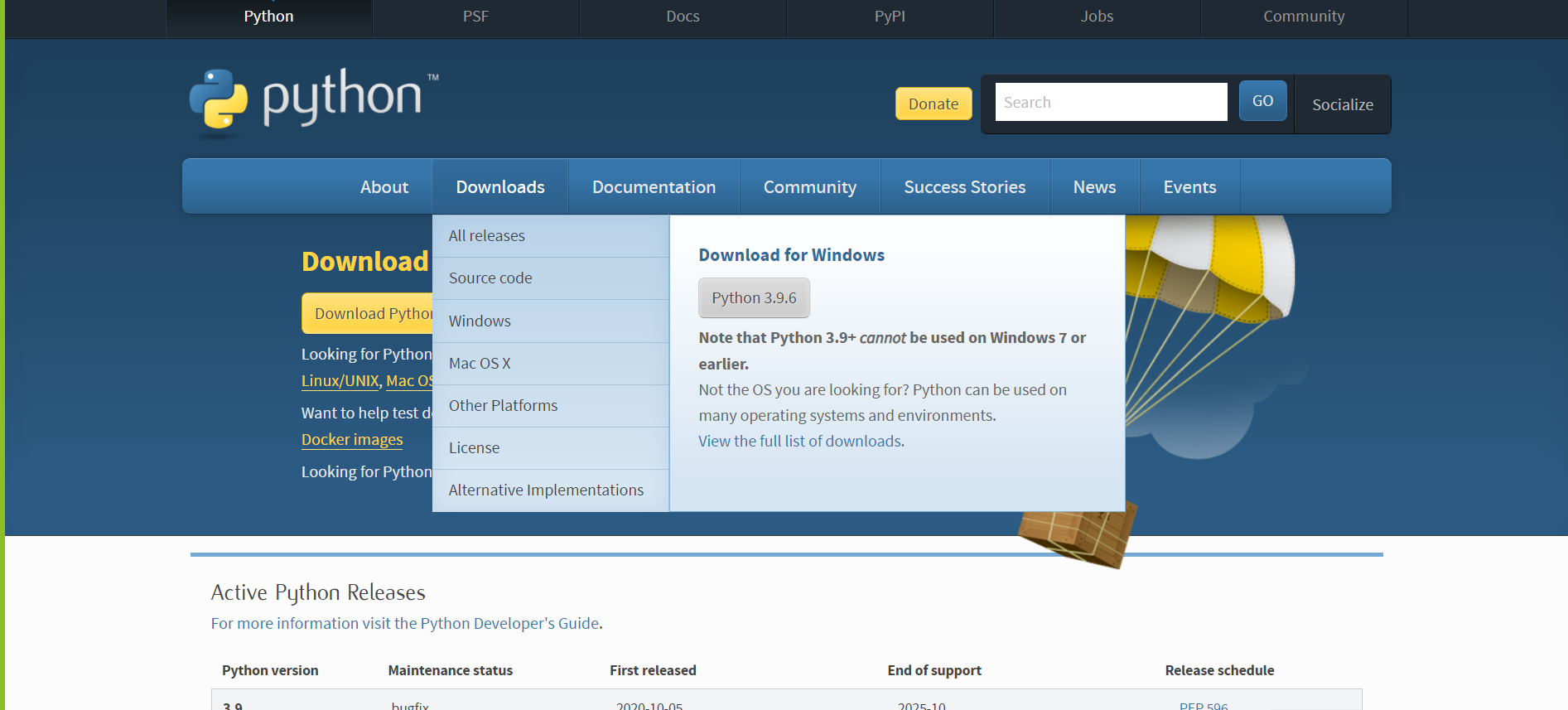Image resolution: width=1568 pixels, height=710 pixels.
Task: Open the Mac OS link beside Linux/UNIX
Action: point(409,381)
